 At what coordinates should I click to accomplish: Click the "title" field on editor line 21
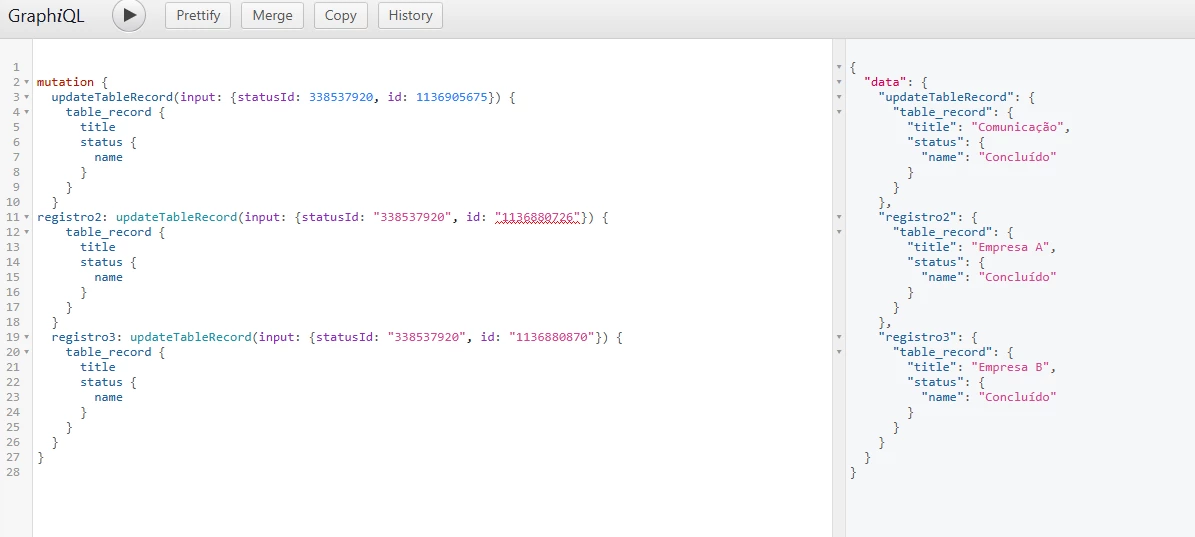[x=98, y=367]
